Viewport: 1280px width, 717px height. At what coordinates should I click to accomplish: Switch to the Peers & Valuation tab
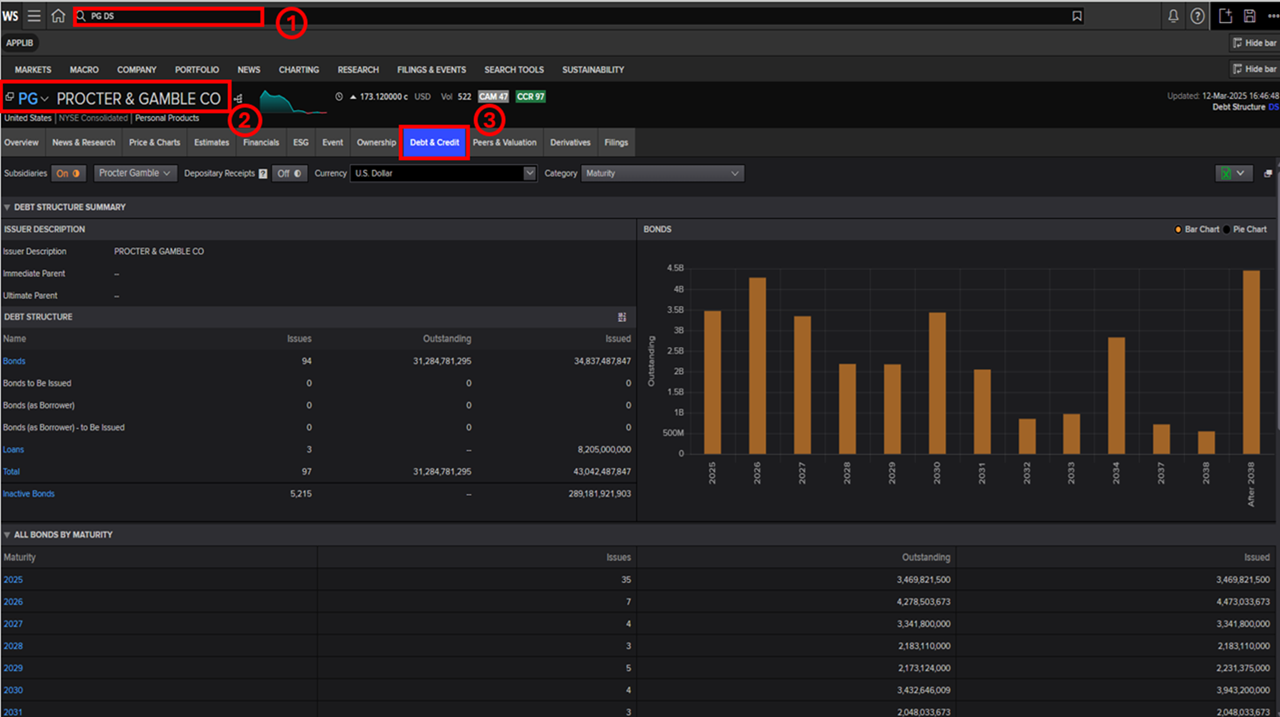[x=505, y=142]
